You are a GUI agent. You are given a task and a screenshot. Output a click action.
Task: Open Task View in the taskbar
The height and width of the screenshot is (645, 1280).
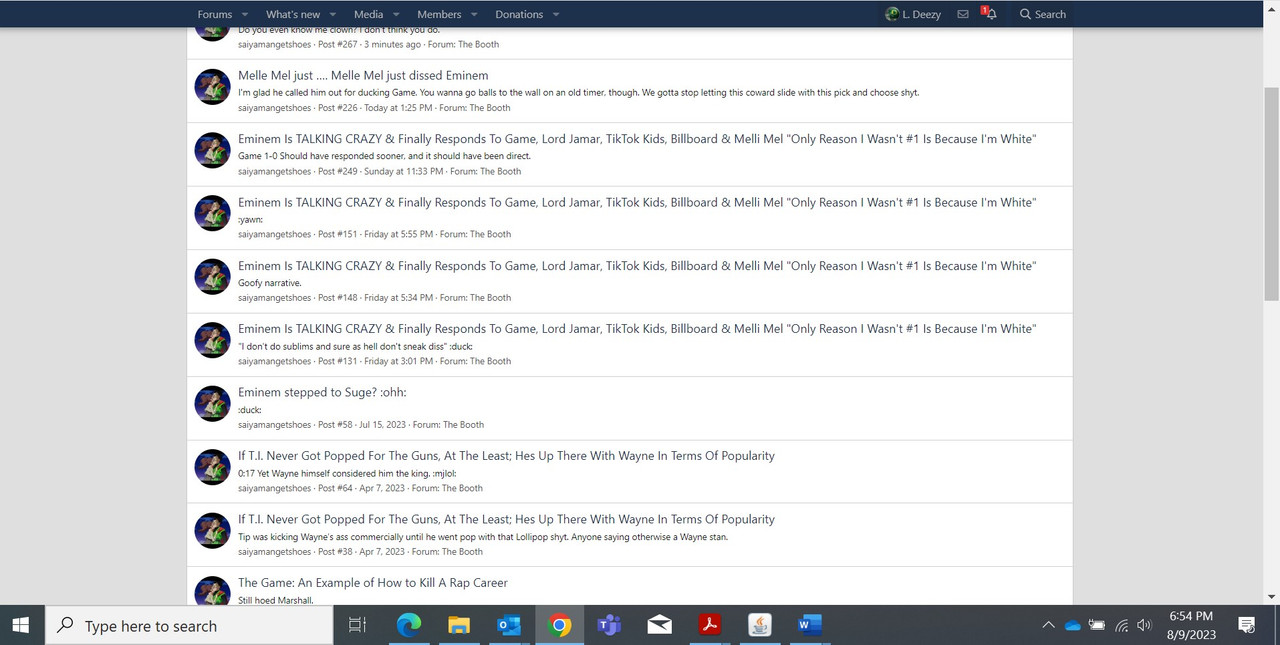pos(357,625)
